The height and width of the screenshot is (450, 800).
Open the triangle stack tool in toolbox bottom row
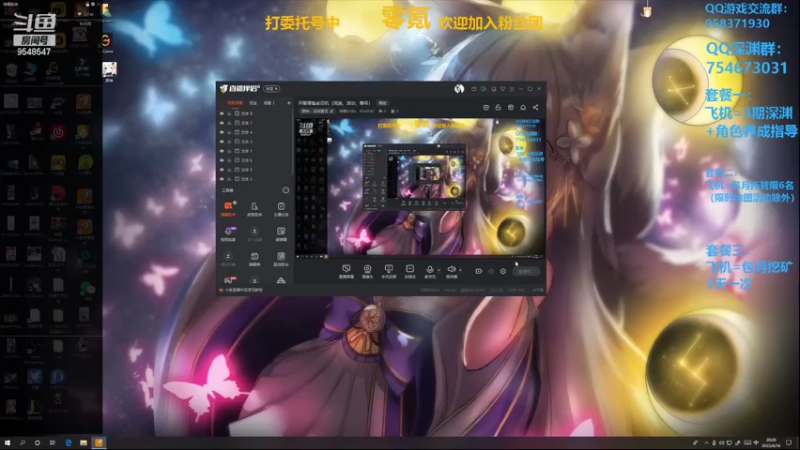[281, 280]
